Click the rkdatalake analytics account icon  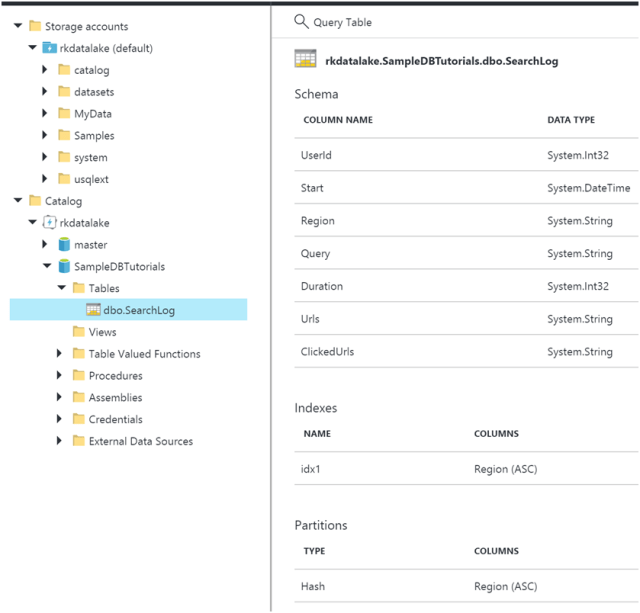coord(49,222)
